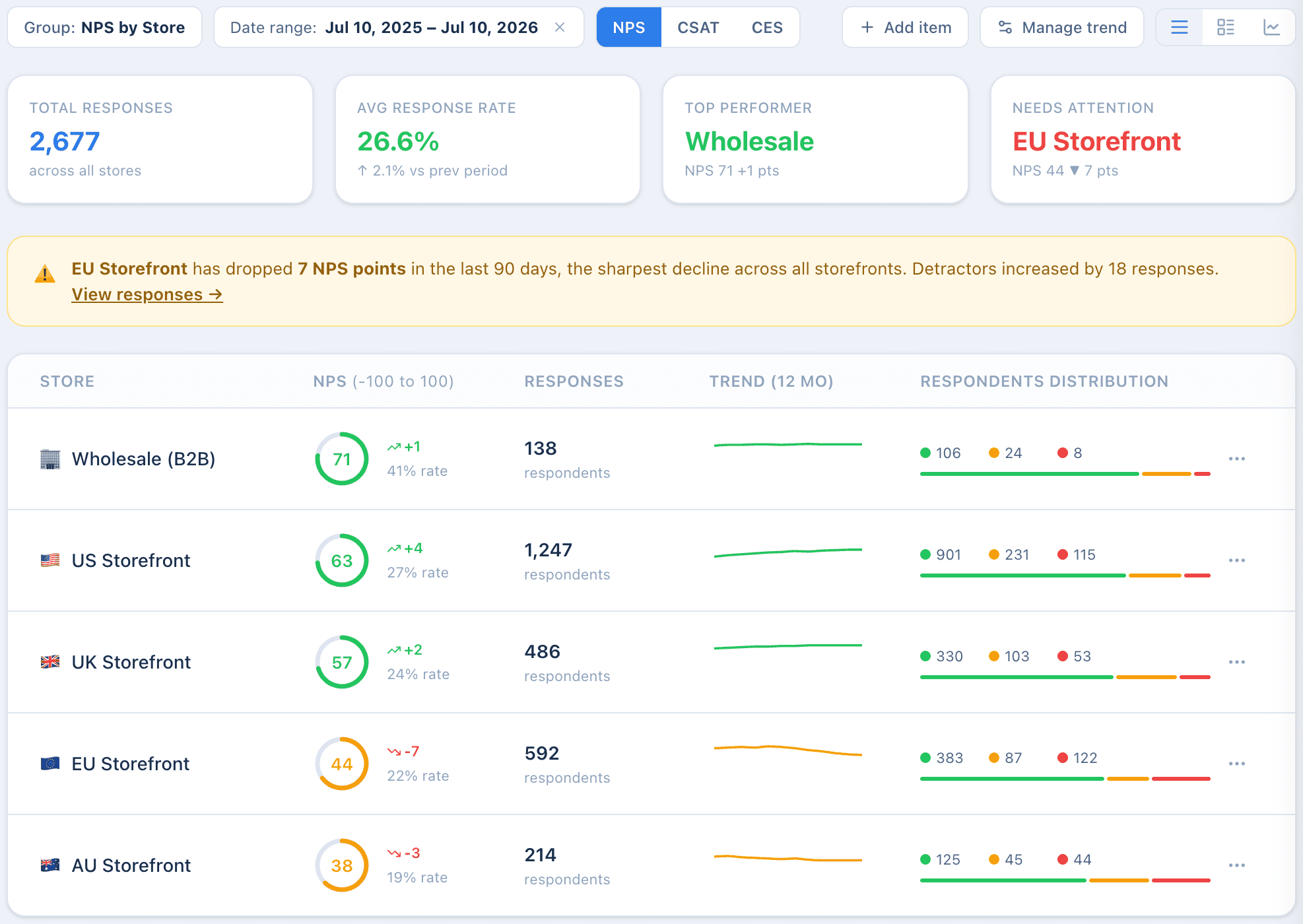
Task: Click the 103 passives count for UK Storefront
Action: coord(1017,656)
